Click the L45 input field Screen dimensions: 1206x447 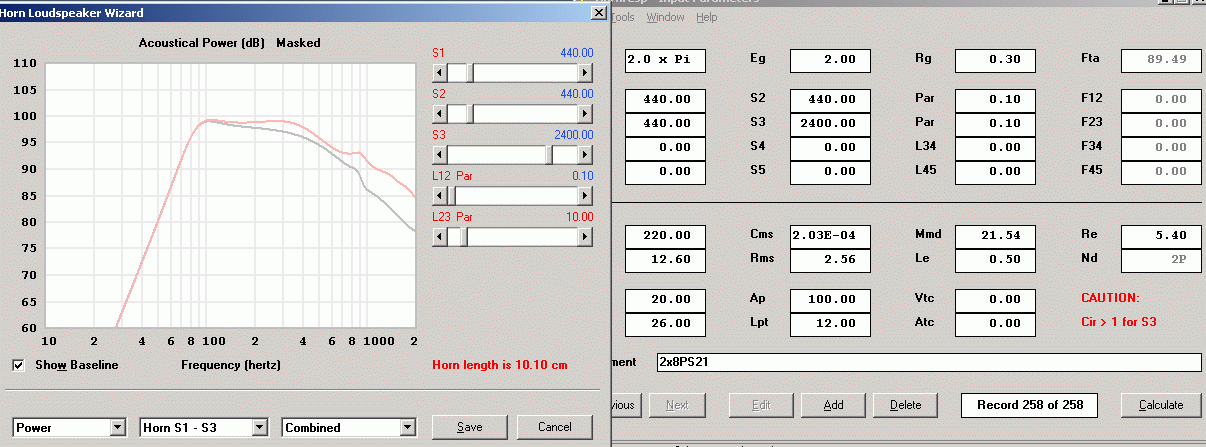pyautogui.click(x=995, y=172)
